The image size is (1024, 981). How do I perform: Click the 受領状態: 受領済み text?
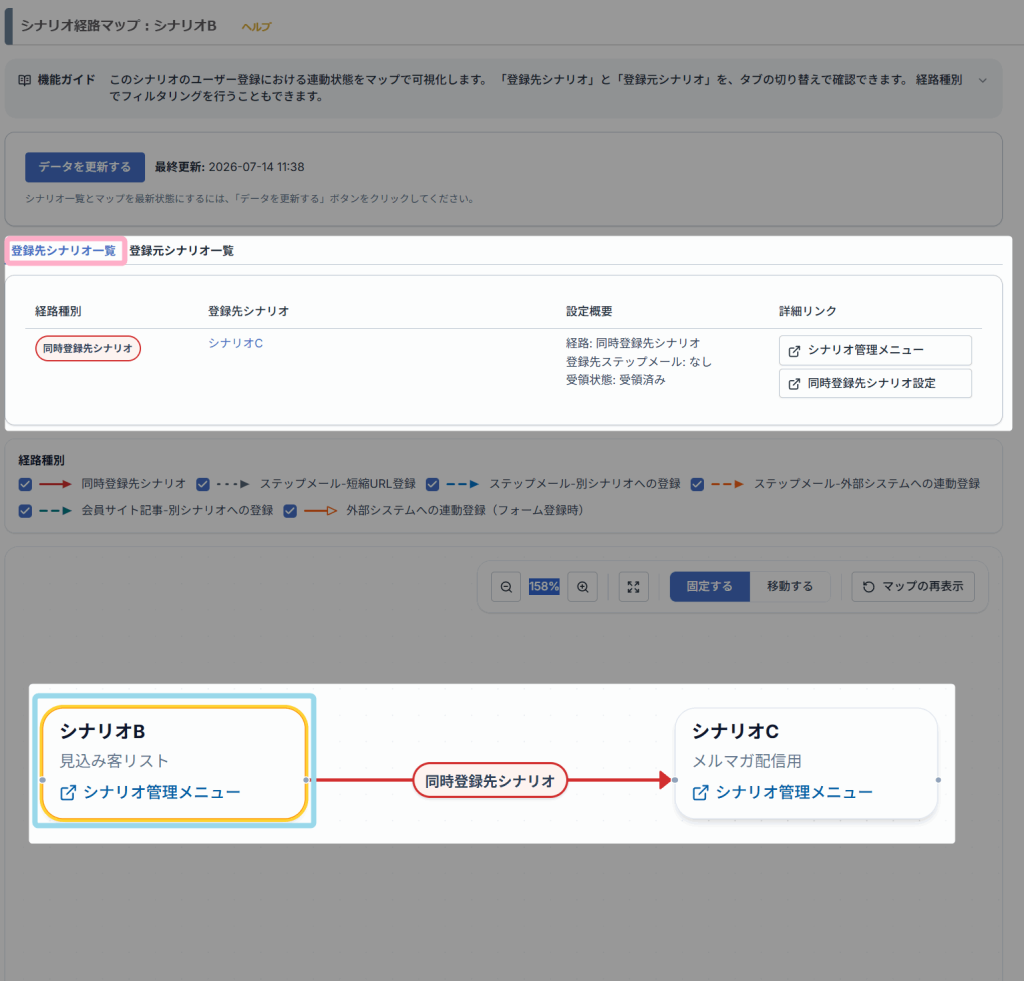click(616, 380)
